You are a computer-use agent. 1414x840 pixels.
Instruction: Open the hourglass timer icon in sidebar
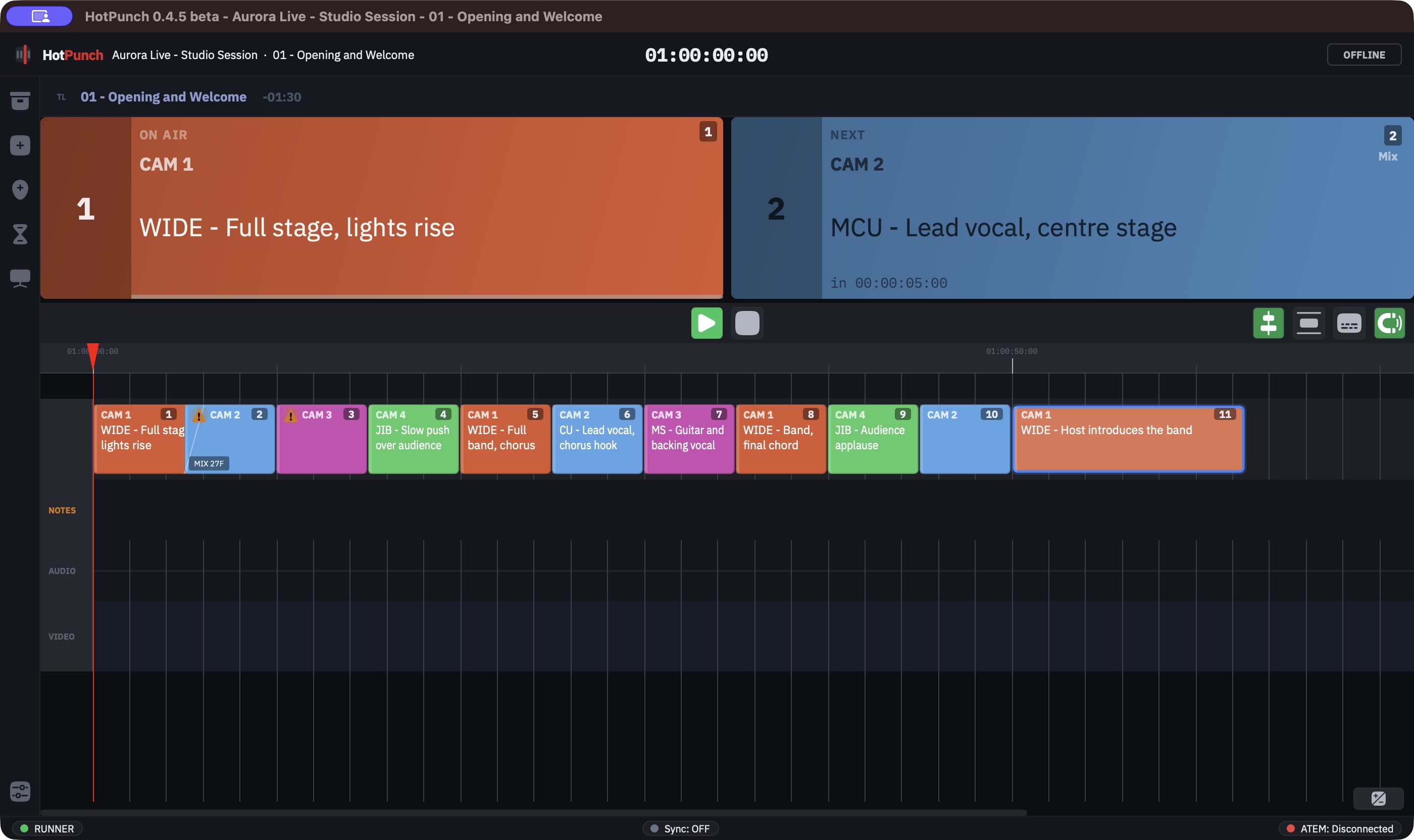(20, 234)
